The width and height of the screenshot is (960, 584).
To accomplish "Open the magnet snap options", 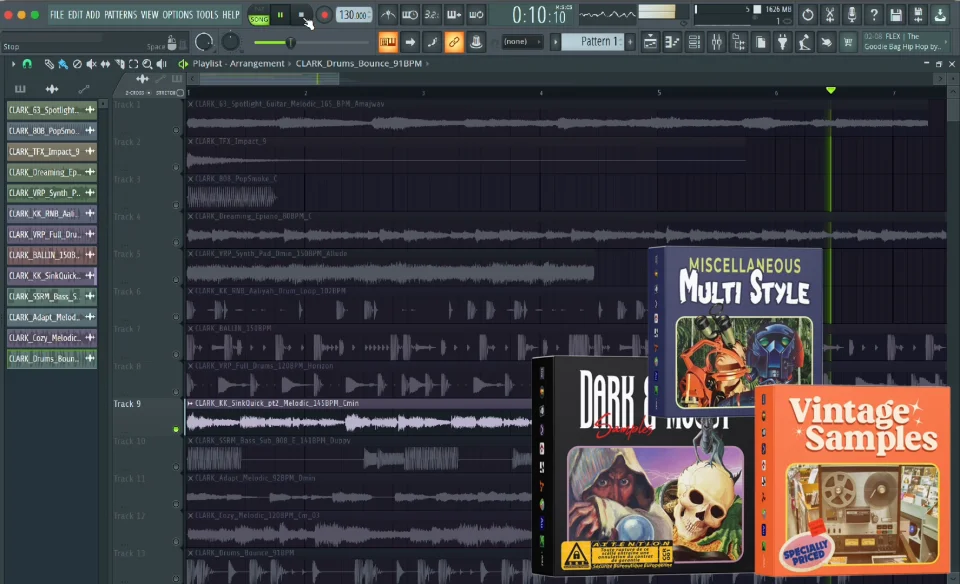I will click(x=27, y=64).
